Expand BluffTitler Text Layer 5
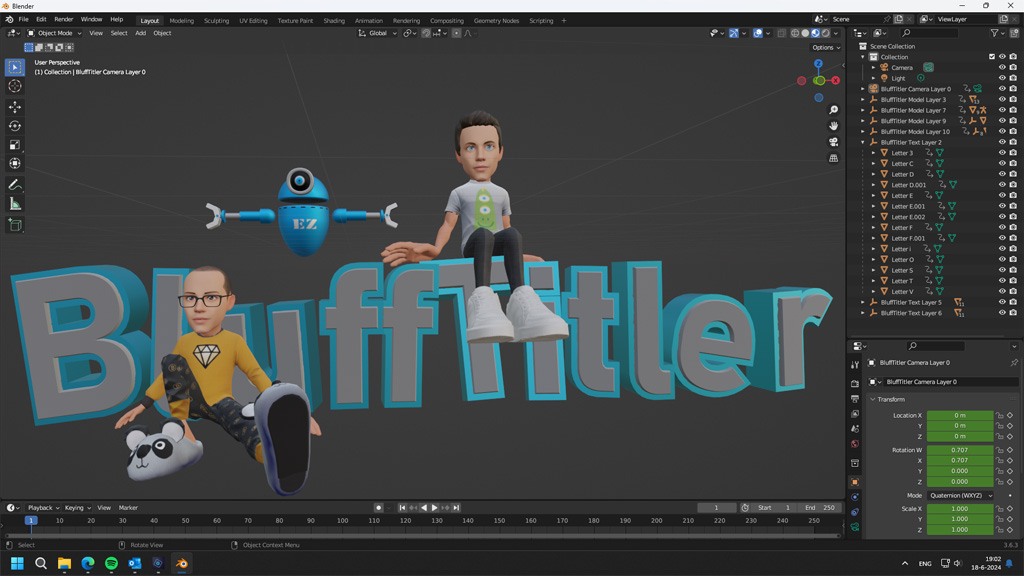 (x=863, y=302)
